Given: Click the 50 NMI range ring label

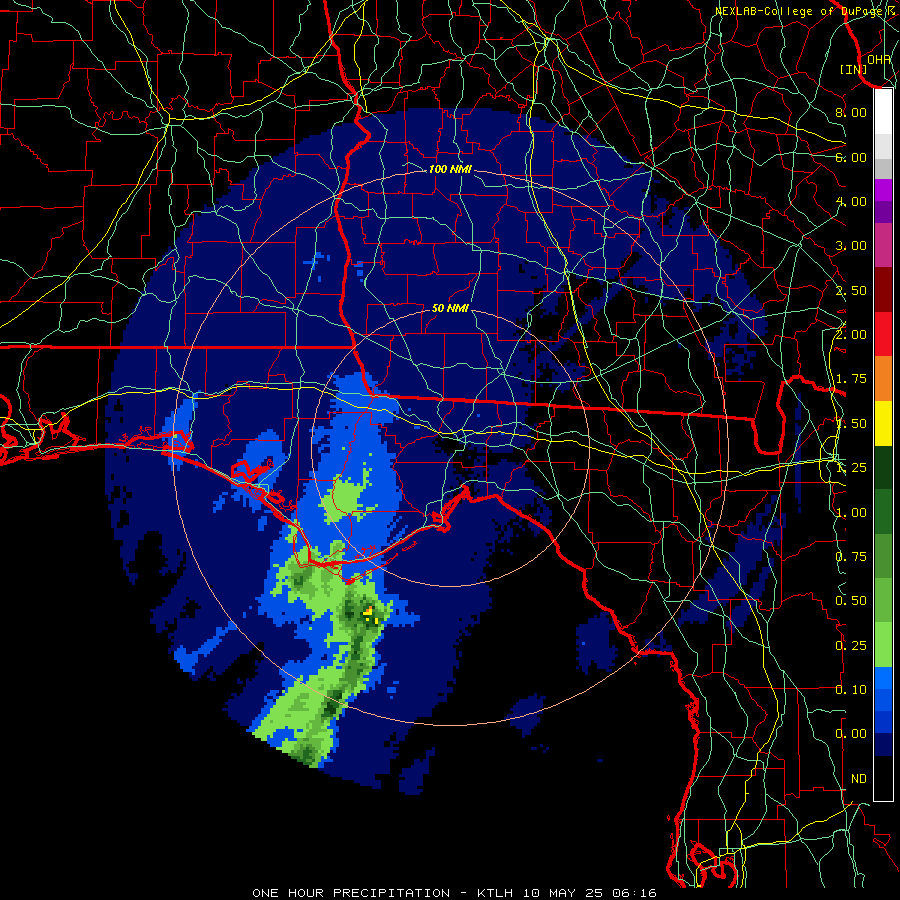Looking at the screenshot, I should (x=450, y=308).
